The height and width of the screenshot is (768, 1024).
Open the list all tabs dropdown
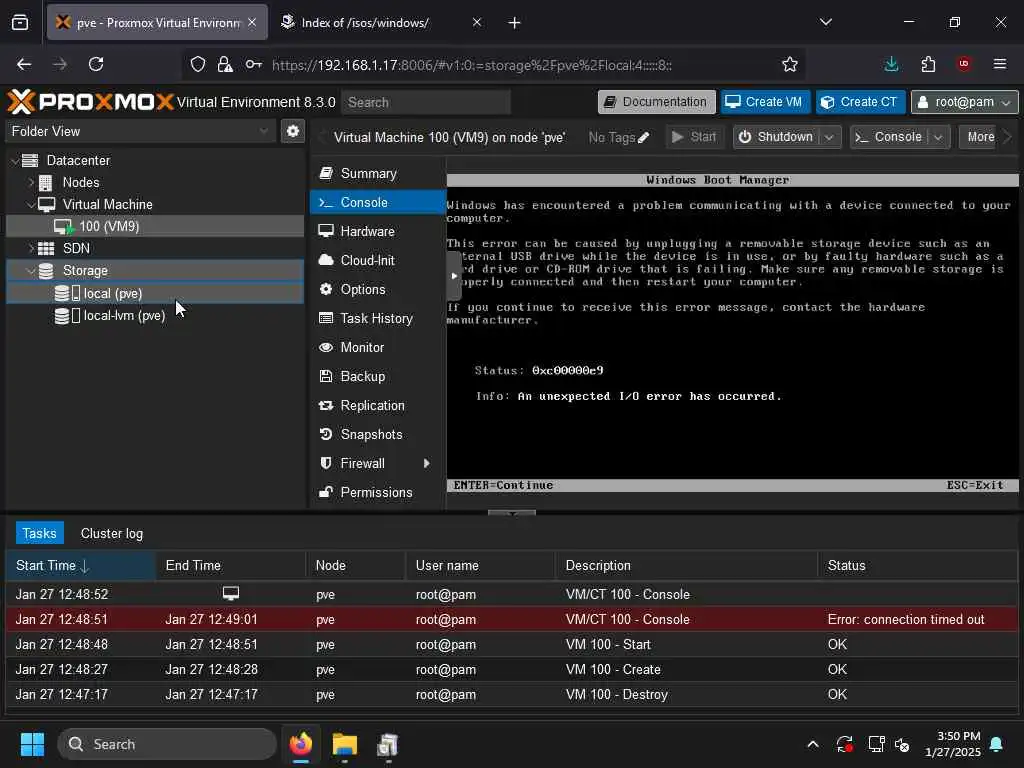coord(825,22)
